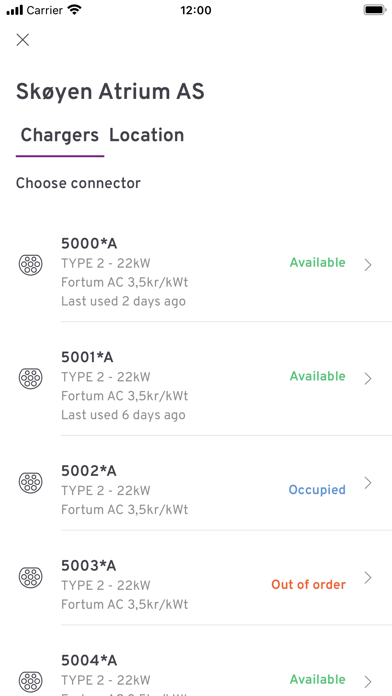The height and width of the screenshot is (696, 392).
Task: Open chevron arrow for charger 5004*A
Action: point(368,682)
